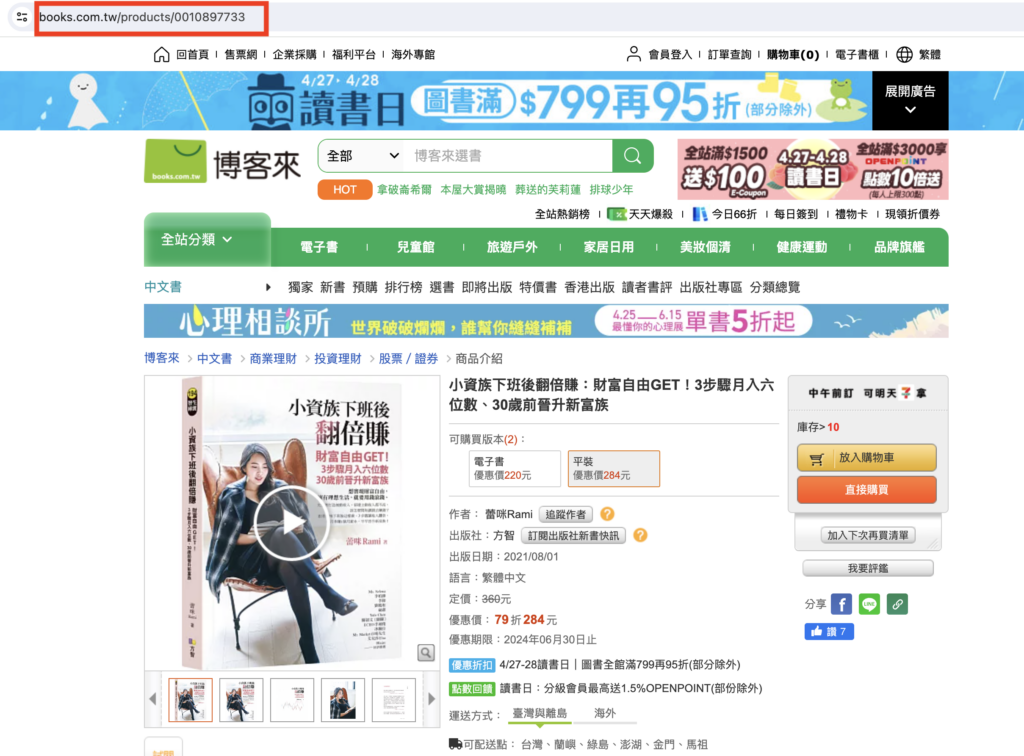
Task: Select fifth thumbnail text page
Action: (394, 699)
